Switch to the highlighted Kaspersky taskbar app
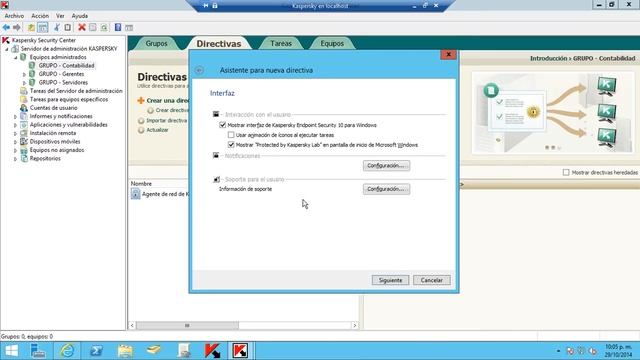Image resolution: width=640 pixels, height=360 pixels. 240,351
